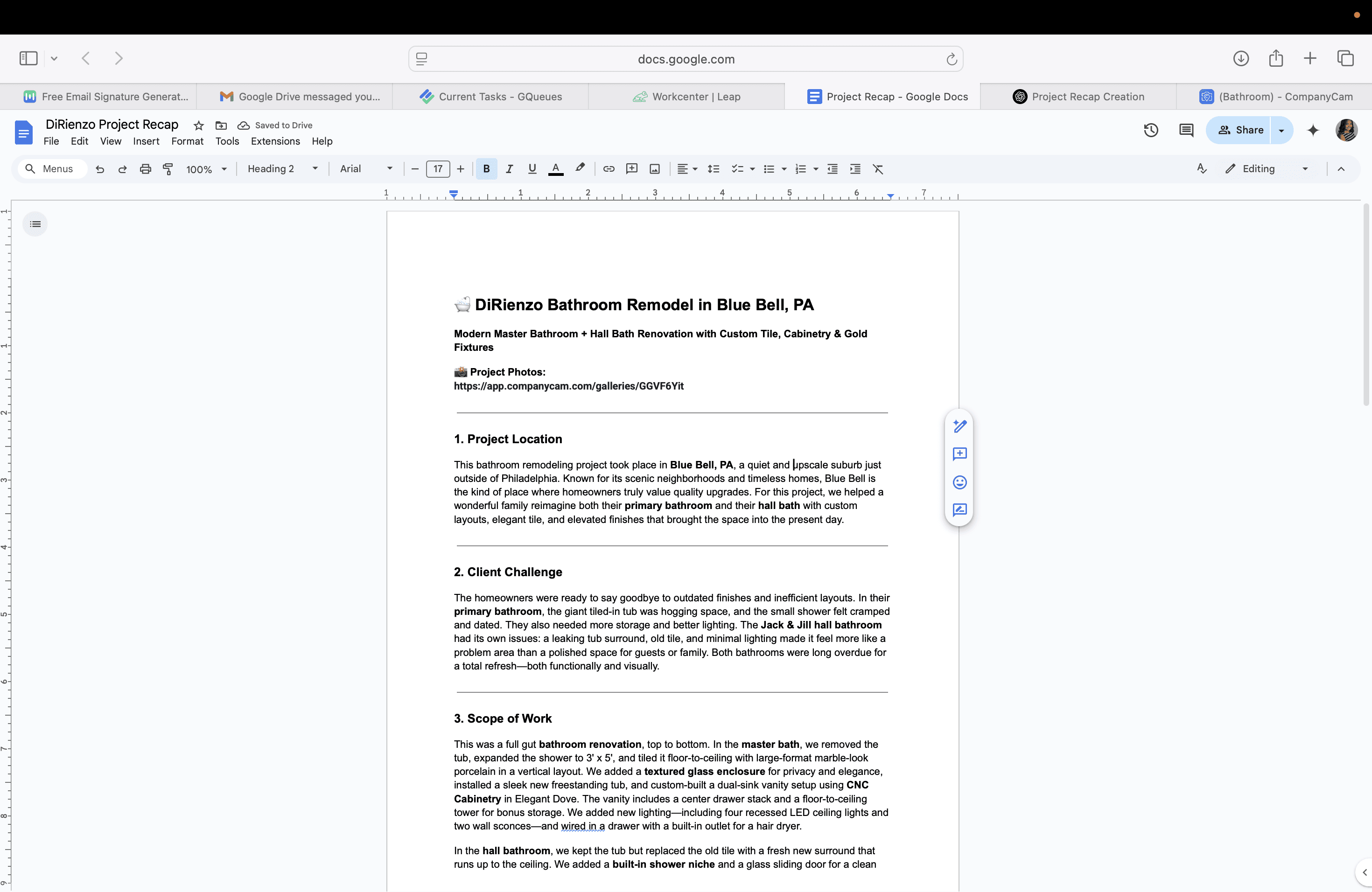Click the Saved to Drive status
1372x892 pixels.
[275, 125]
